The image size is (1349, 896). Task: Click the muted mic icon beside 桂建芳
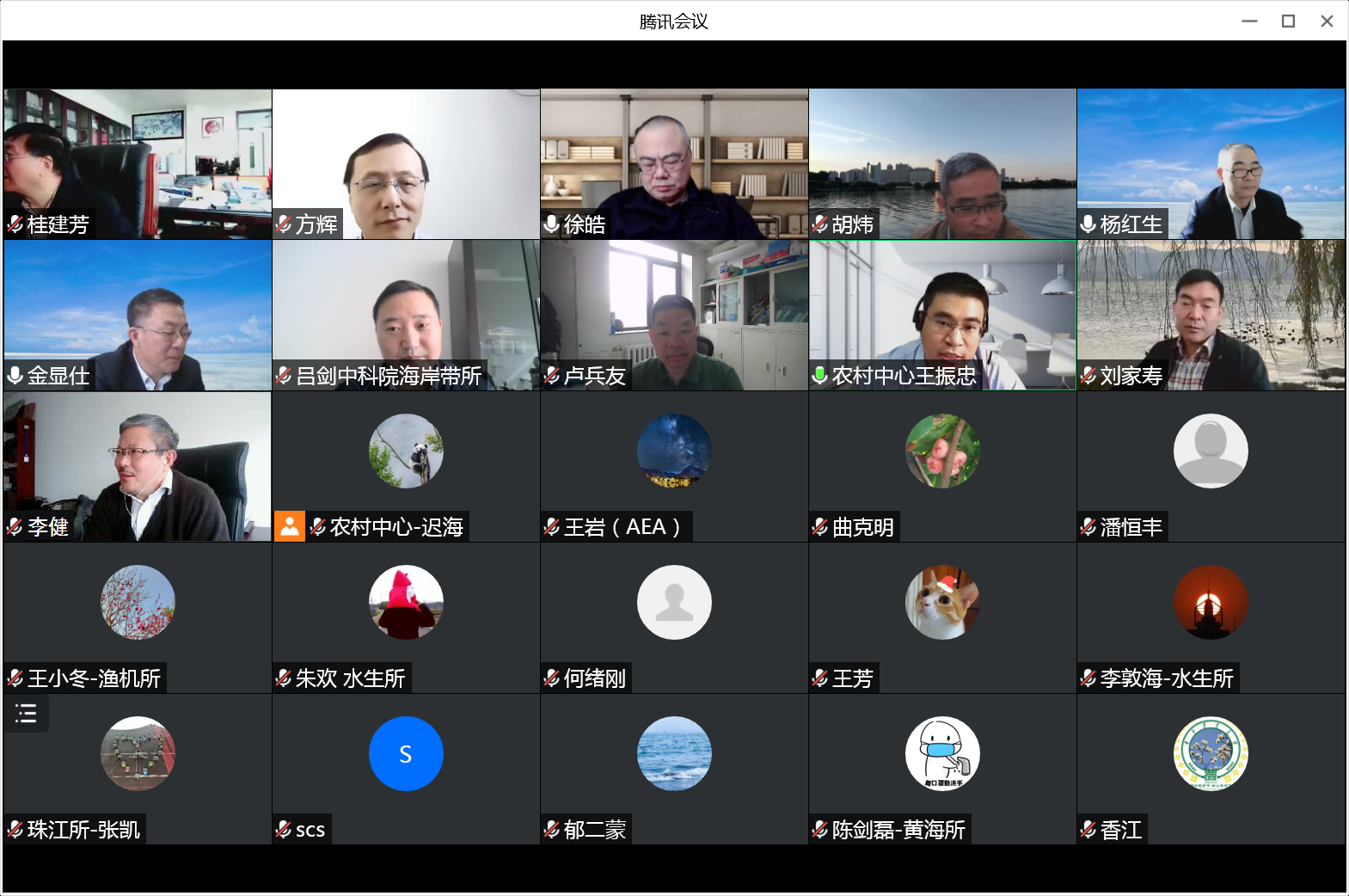tap(15, 224)
